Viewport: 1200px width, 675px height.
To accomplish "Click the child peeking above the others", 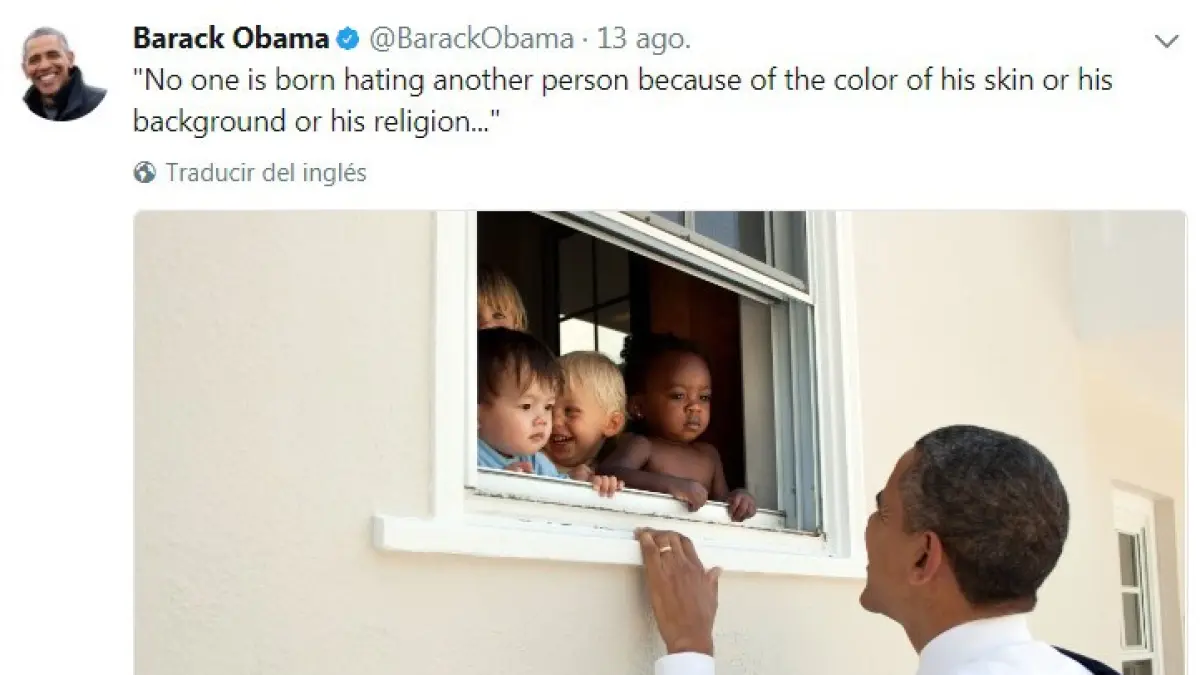I will point(502,298).
